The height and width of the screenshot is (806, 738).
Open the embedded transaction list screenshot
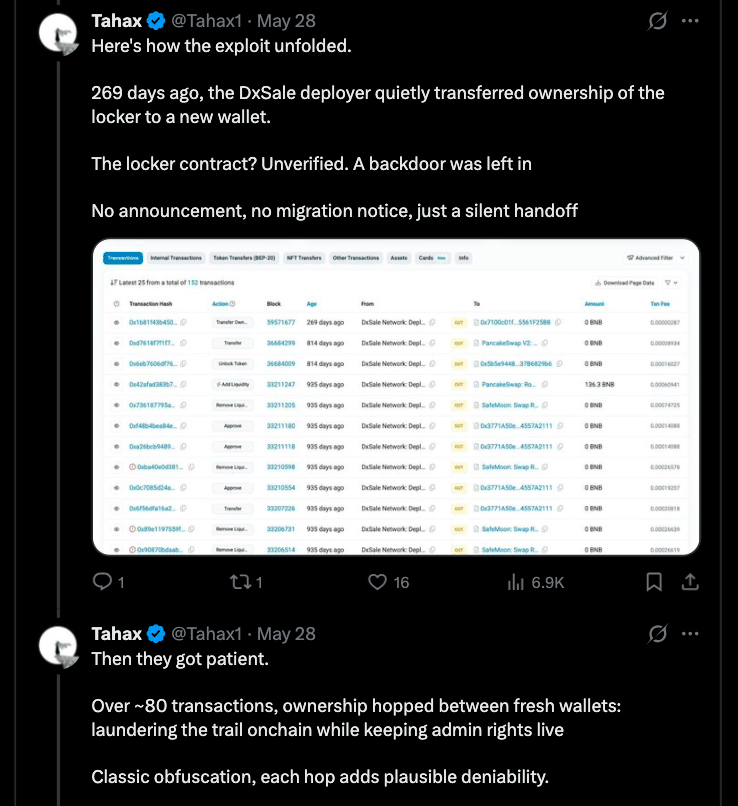[x=396, y=397]
